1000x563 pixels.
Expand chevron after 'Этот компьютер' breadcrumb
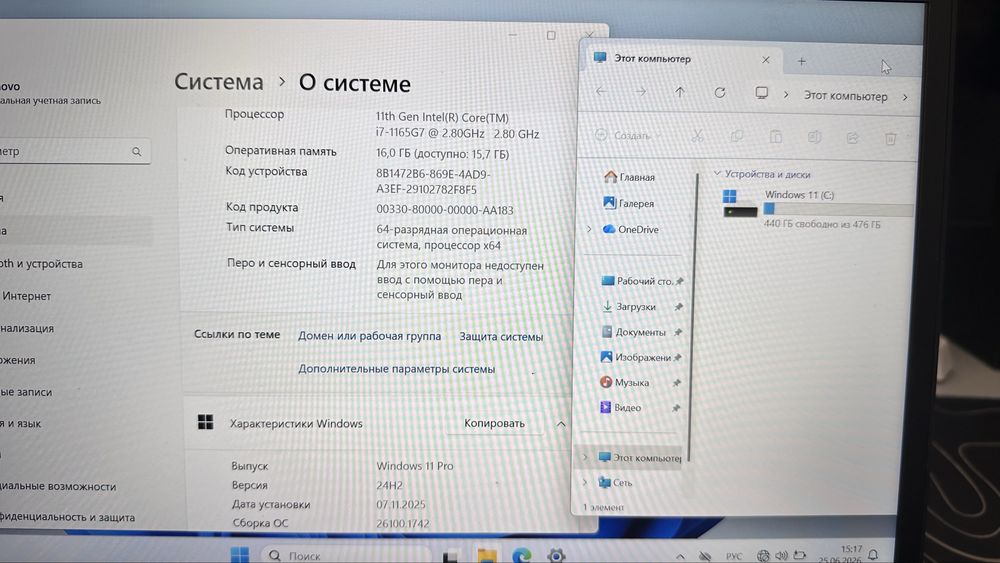click(x=905, y=97)
